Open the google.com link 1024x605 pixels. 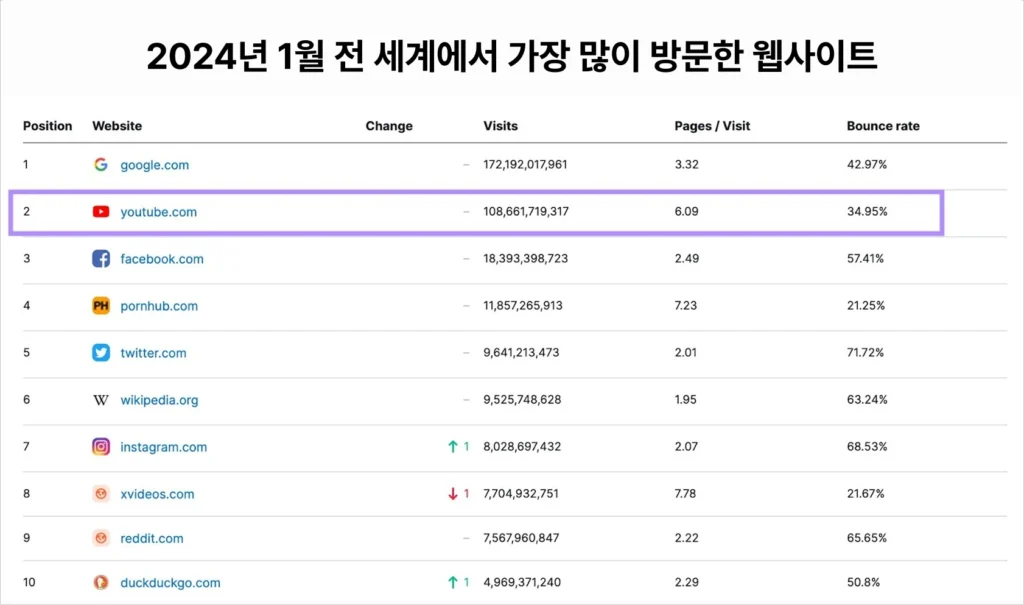coord(154,165)
